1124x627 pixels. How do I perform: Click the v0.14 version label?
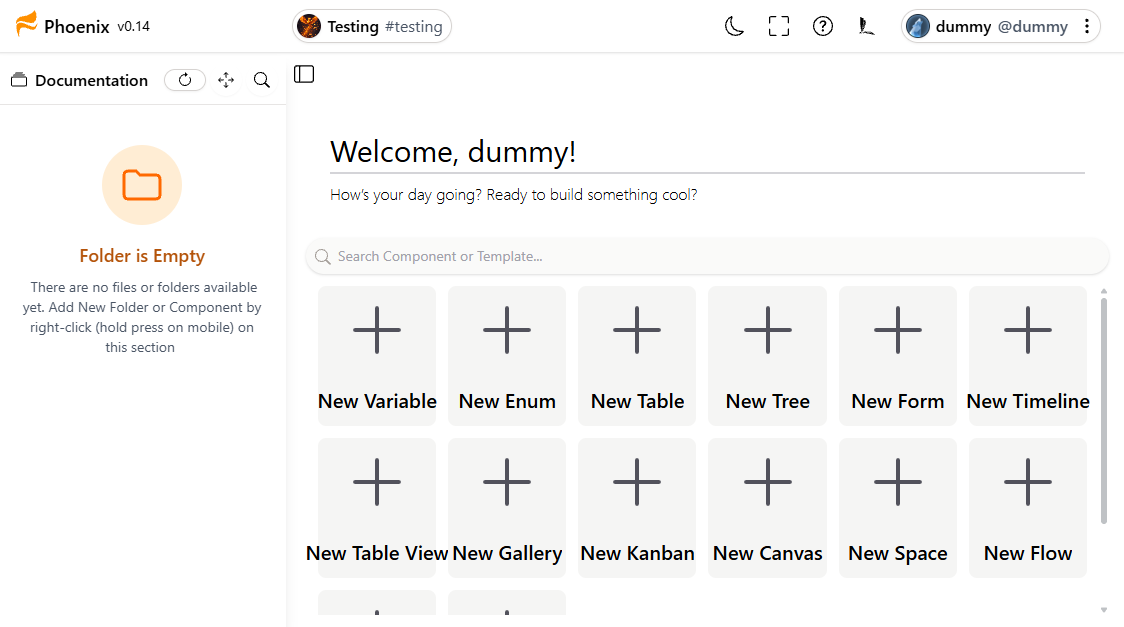click(133, 27)
